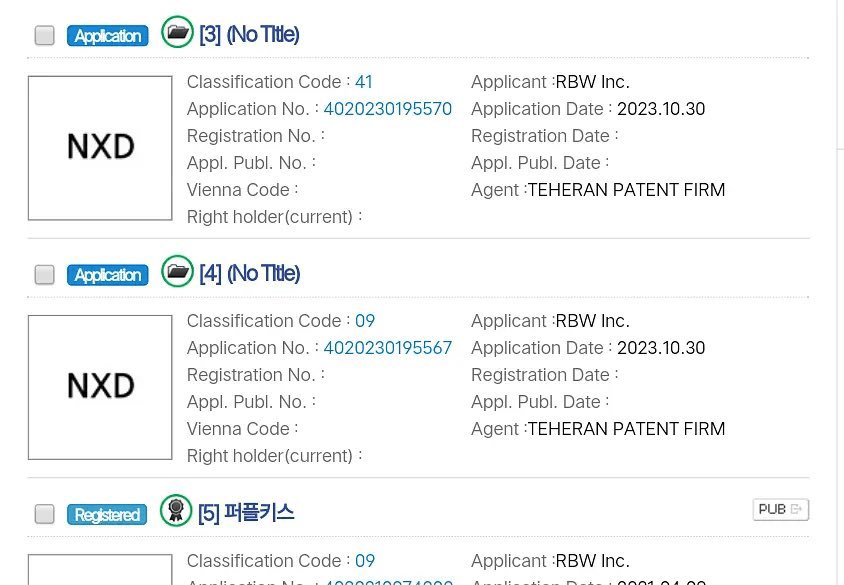Click the open folder icon for result [3]
The image size is (844, 585).
pos(177,33)
